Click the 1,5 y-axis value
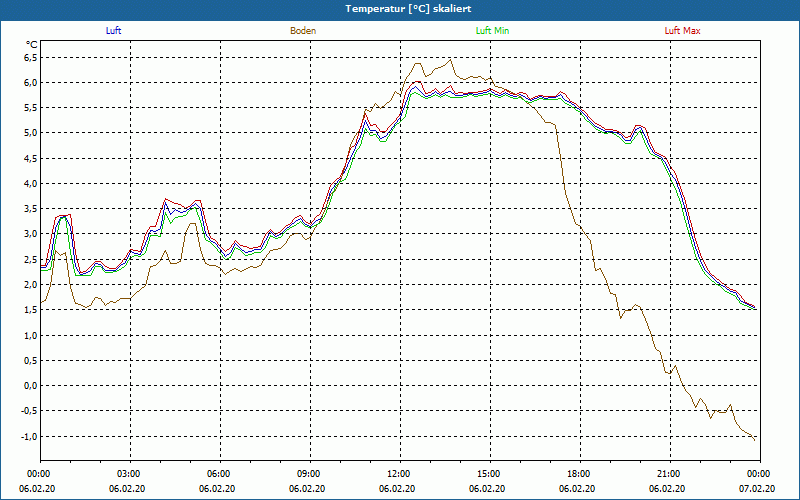This screenshot has width=800, height=500. tap(31, 310)
